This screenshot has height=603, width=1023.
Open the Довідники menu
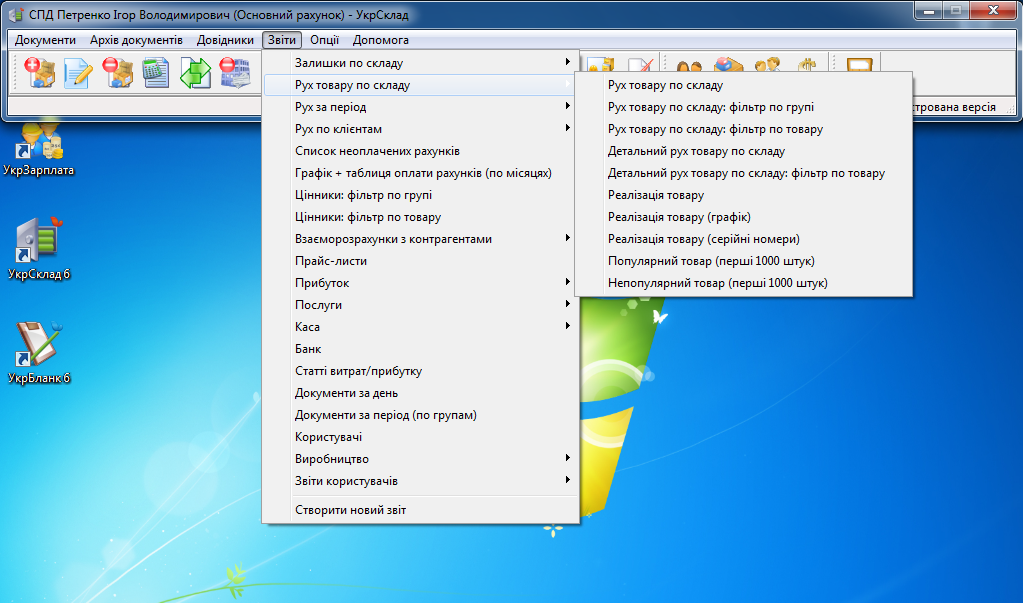pyautogui.click(x=225, y=40)
